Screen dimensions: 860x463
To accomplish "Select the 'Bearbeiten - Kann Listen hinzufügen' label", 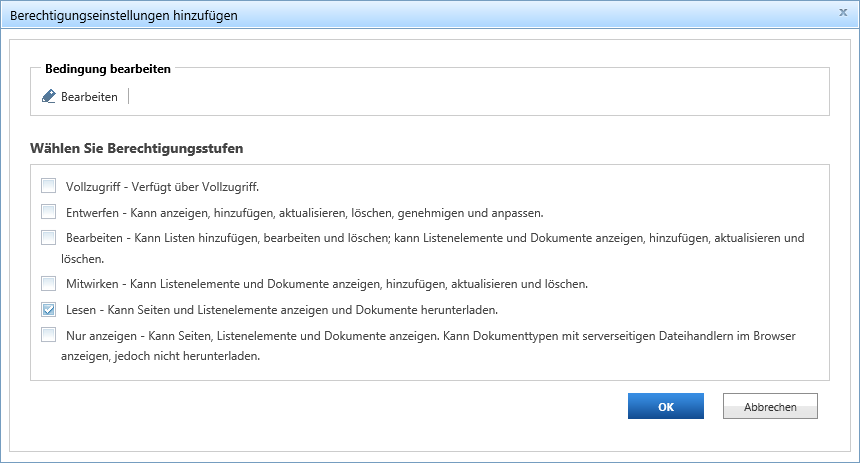I will coord(433,248).
